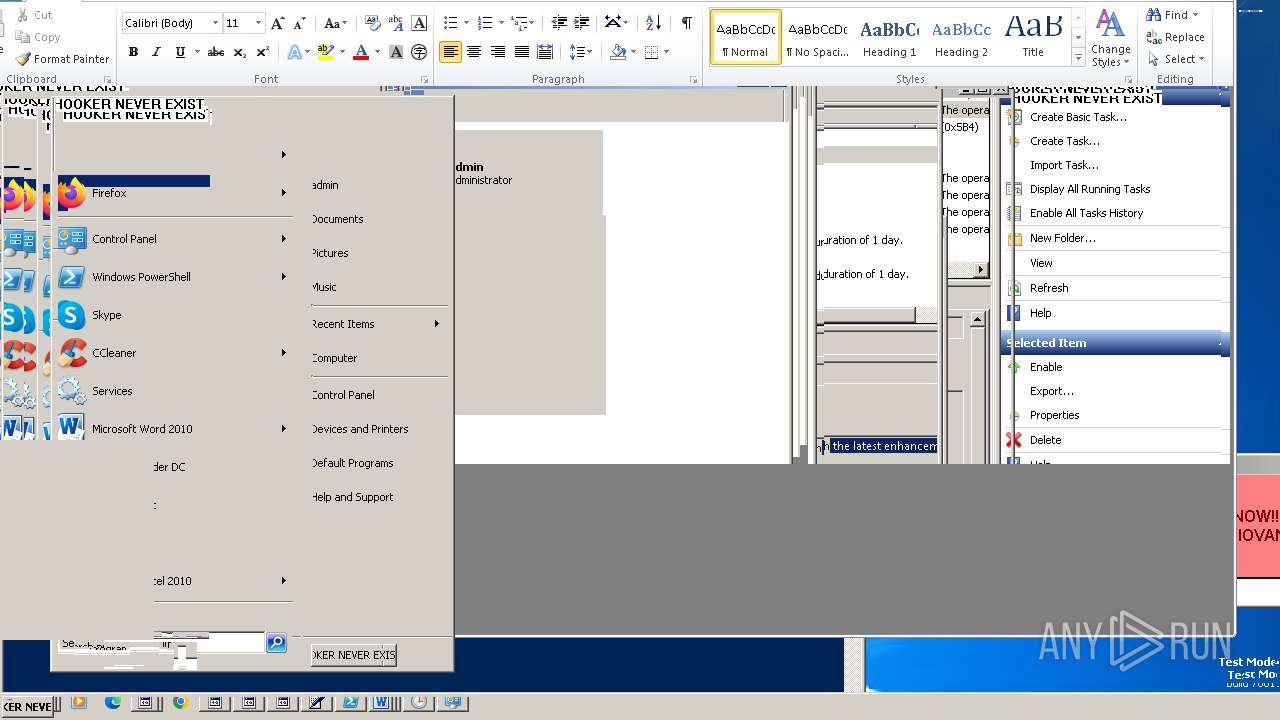Click the Grow Font icon

[278, 23]
